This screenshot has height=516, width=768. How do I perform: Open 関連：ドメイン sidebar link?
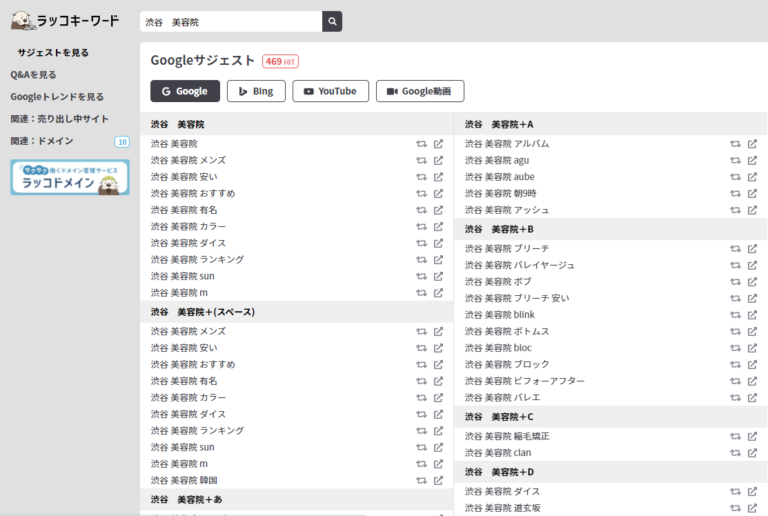[42, 141]
